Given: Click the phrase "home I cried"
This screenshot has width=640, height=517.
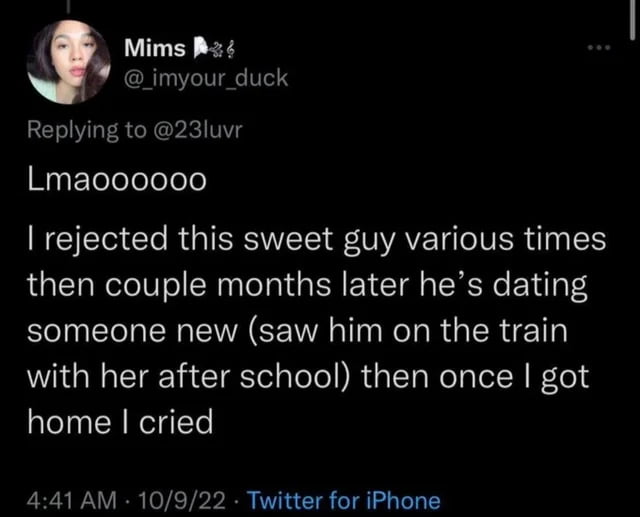Looking at the screenshot, I should pos(120,422).
